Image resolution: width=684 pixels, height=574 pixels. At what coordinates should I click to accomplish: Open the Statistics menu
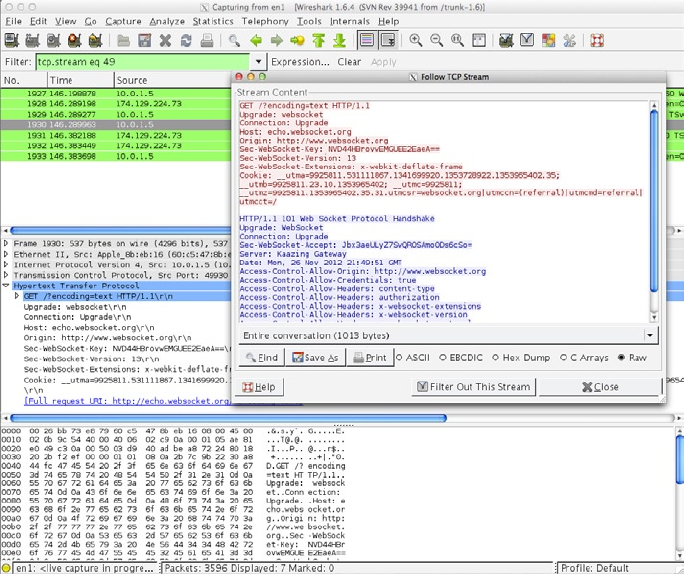click(212, 20)
